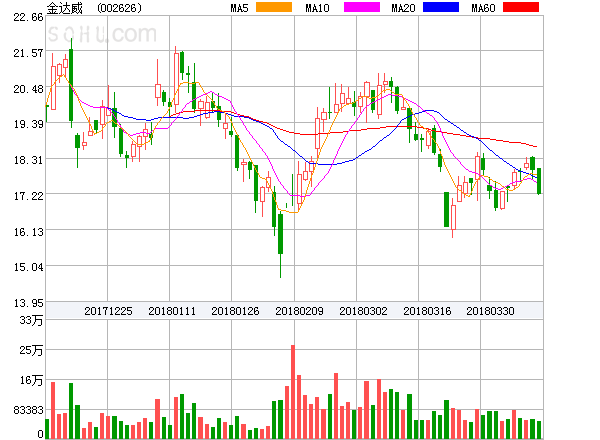The image size is (600, 440).
Task: Click the 20180209 date label
Action: pyautogui.click(x=299, y=311)
